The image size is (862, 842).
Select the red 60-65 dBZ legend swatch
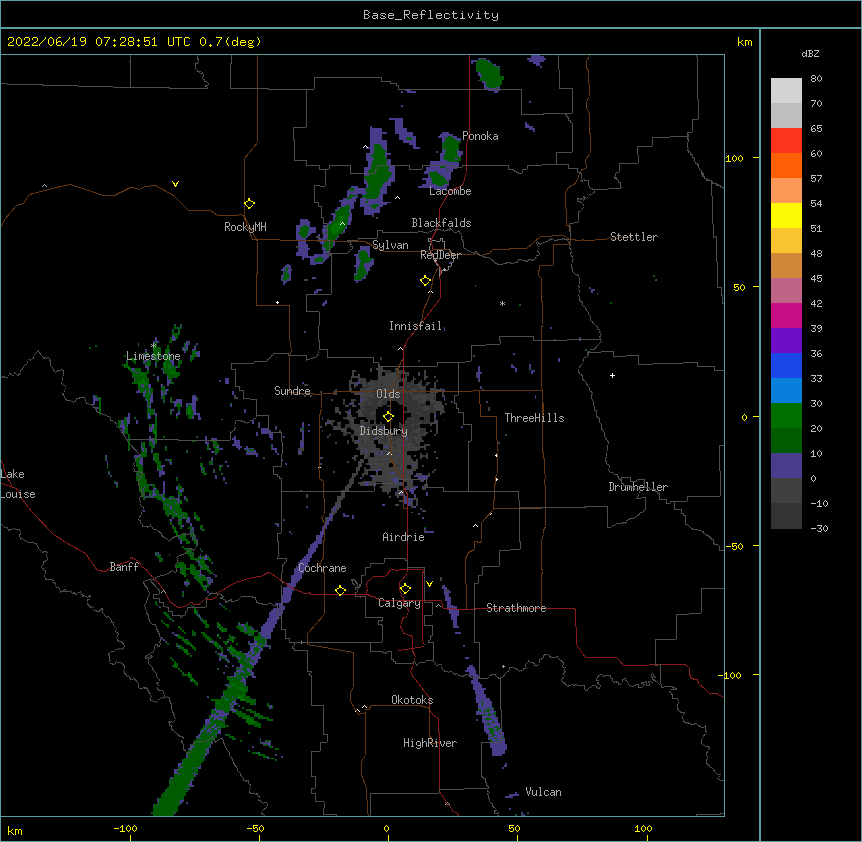786,141
